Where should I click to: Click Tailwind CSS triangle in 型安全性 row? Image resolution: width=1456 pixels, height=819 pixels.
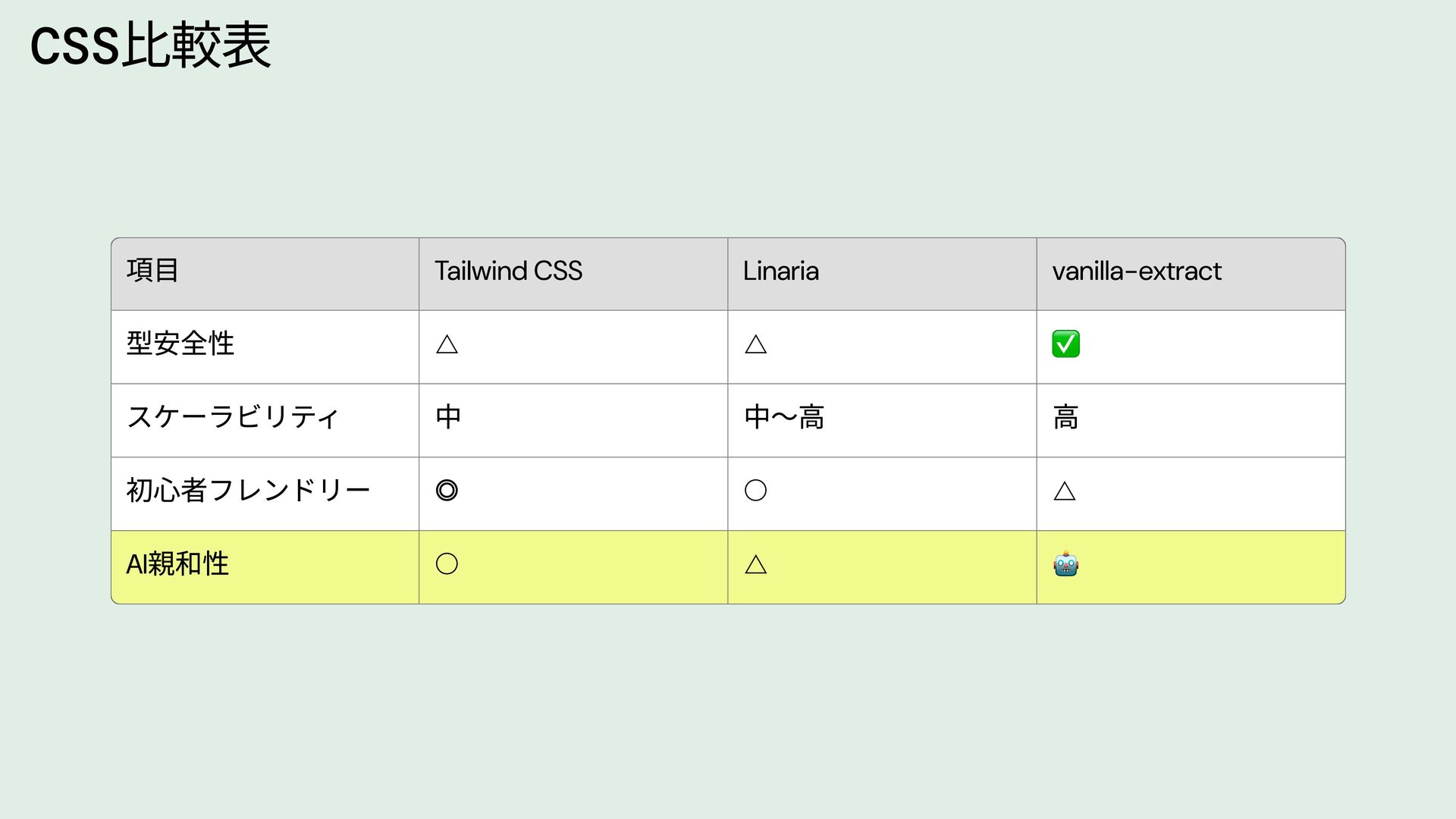[447, 345]
